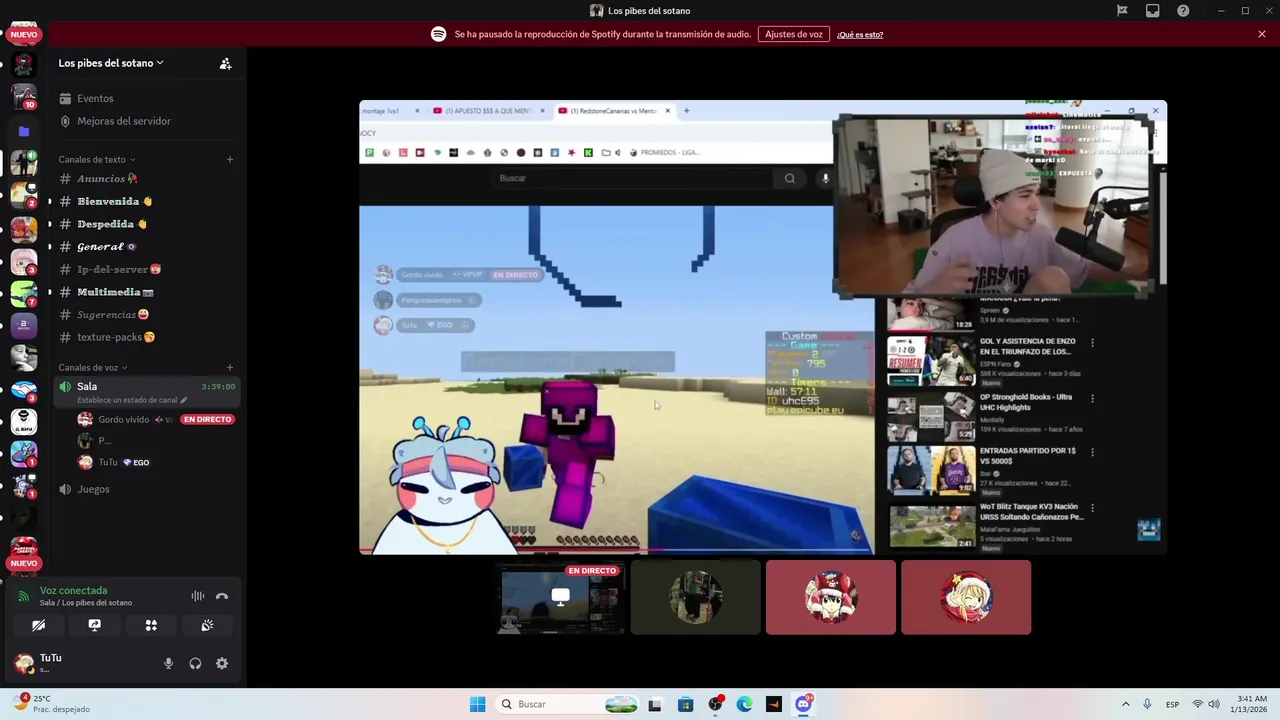The image size is (1280, 720).
Task: Close the stream popout with X
Action: click(1156, 110)
